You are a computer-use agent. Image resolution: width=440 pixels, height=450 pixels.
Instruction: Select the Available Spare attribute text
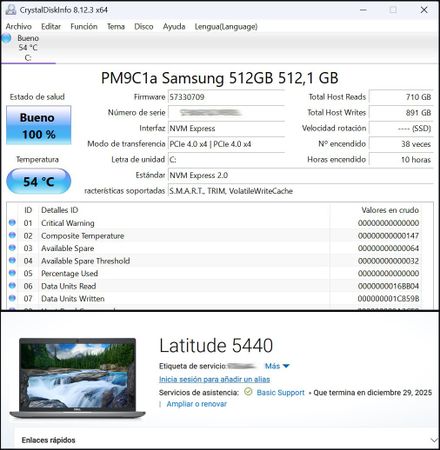click(x=68, y=248)
